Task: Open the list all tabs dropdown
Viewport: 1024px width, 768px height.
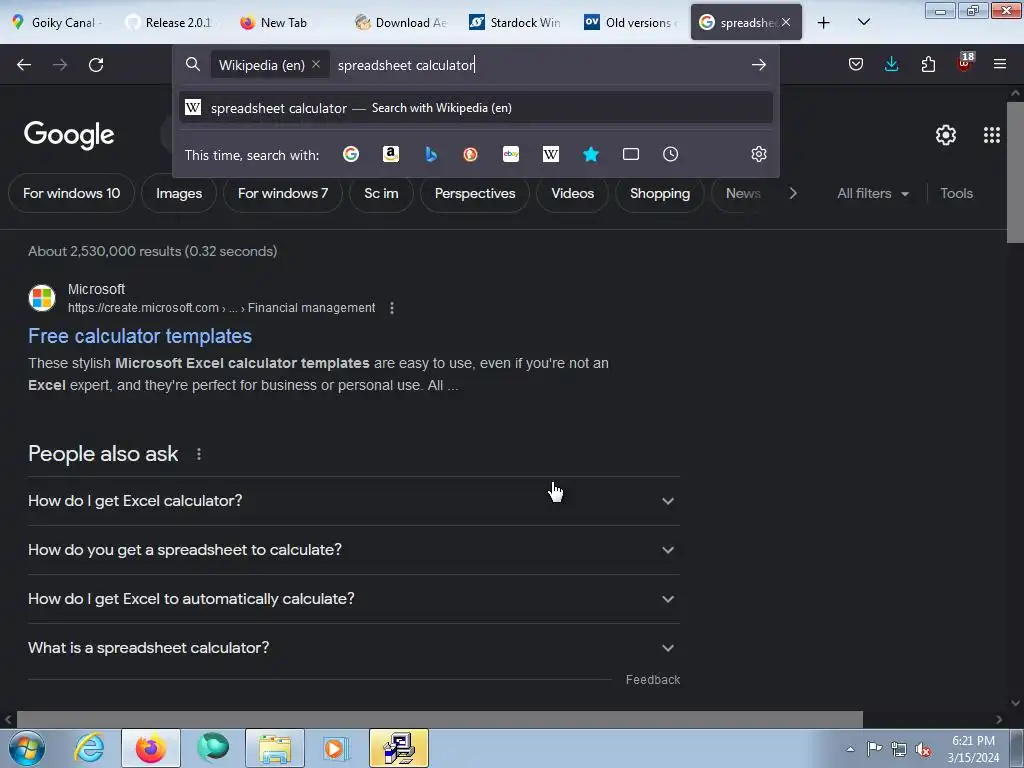Action: click(x=863, y=22)
